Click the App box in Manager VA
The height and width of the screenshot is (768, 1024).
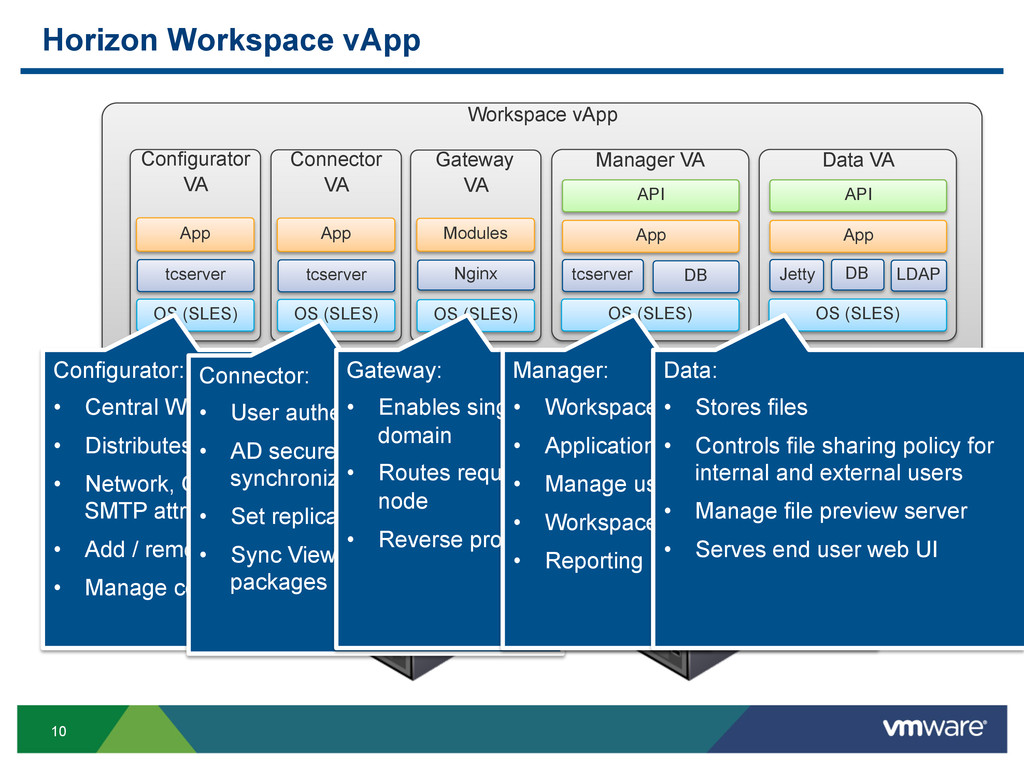(650, 236)
